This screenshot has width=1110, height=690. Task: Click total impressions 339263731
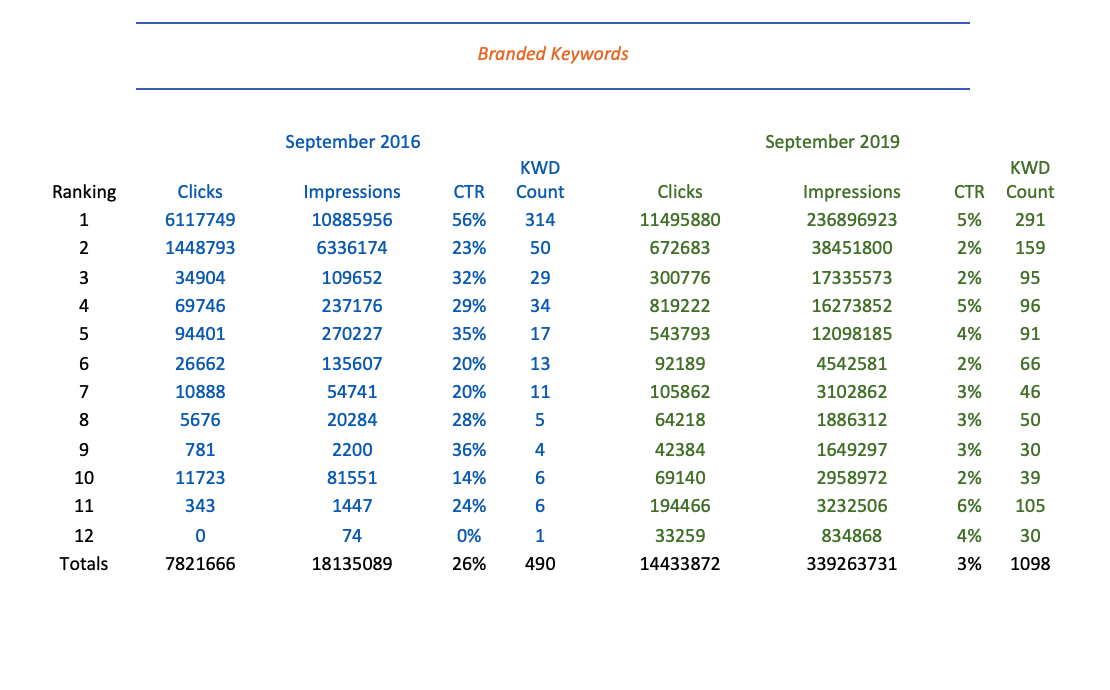pyautogui.click(x=852, y=564)
